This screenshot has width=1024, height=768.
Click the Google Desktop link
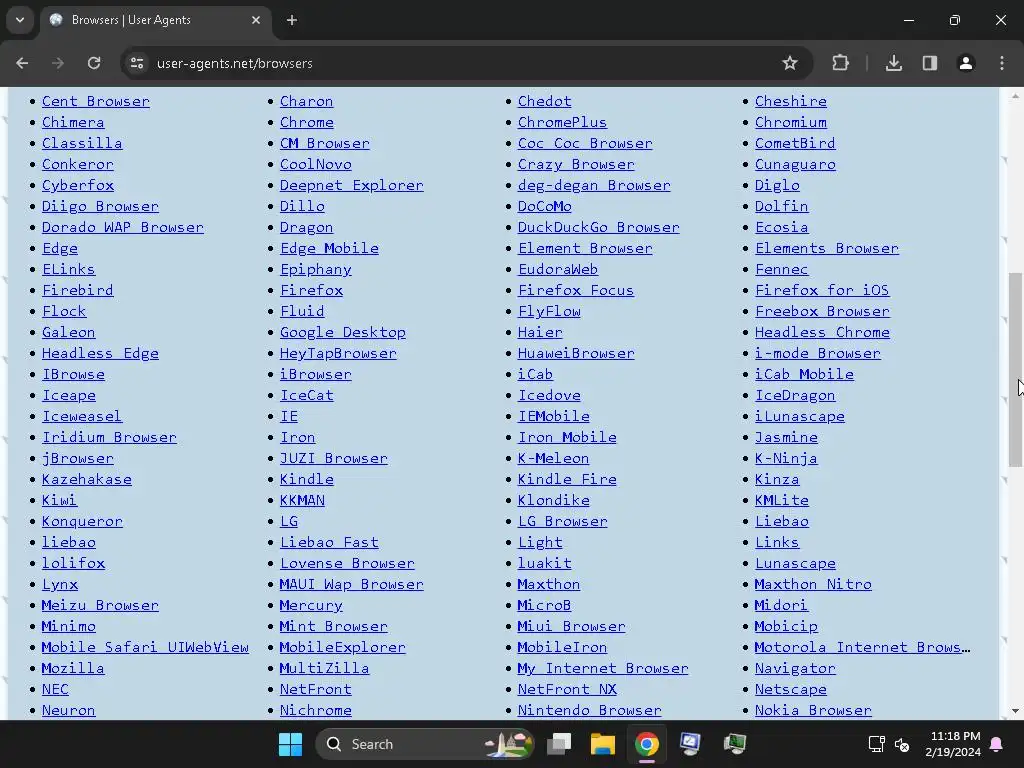[343, 332]
